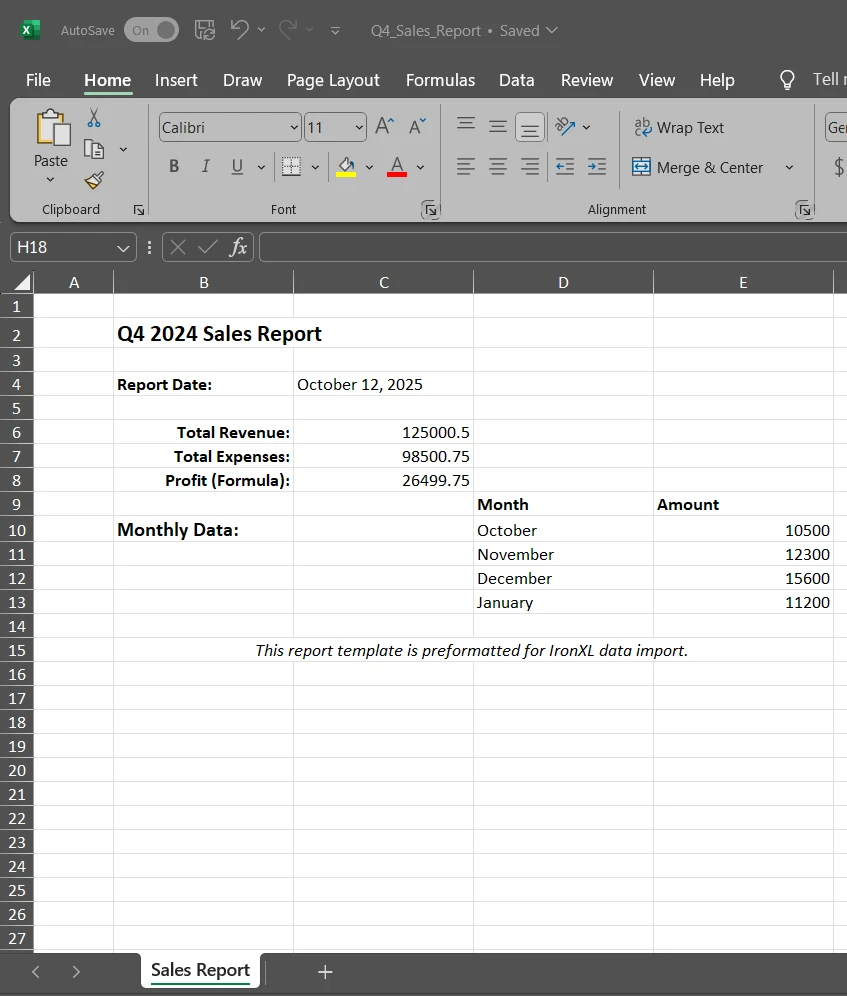
Task: Click the Increase Indent icon
Action: click(597, 167)
